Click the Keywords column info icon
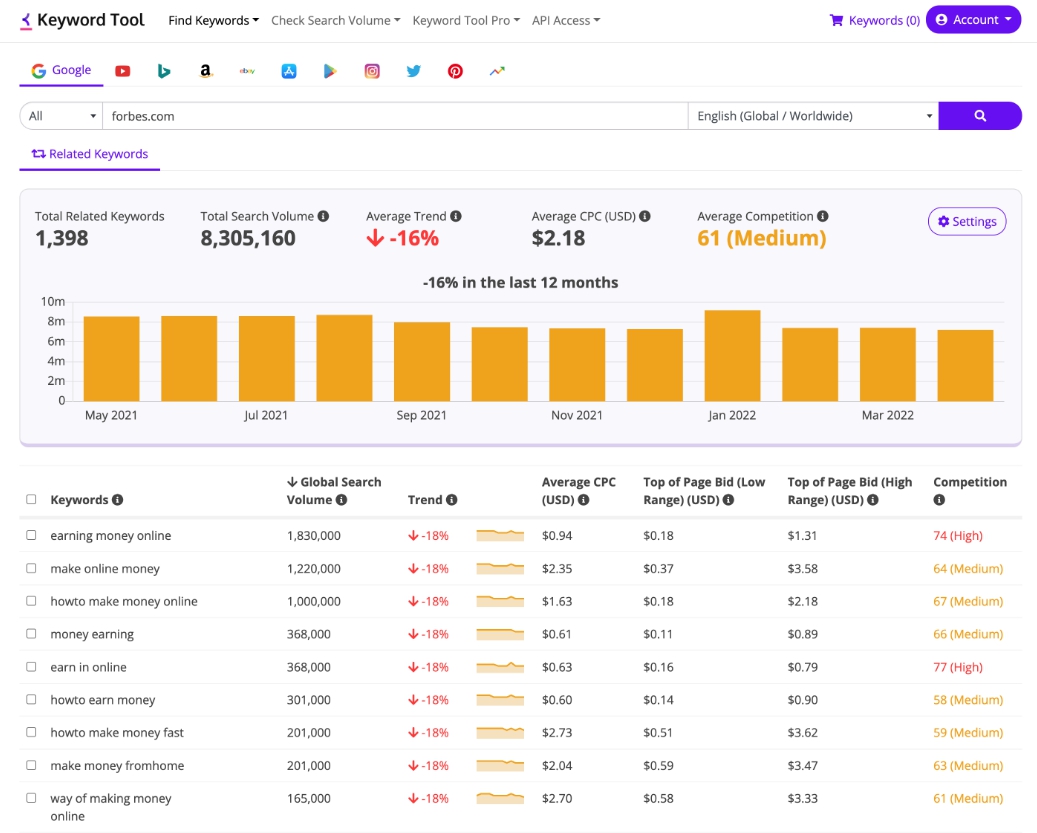 (x=118, y=500)
